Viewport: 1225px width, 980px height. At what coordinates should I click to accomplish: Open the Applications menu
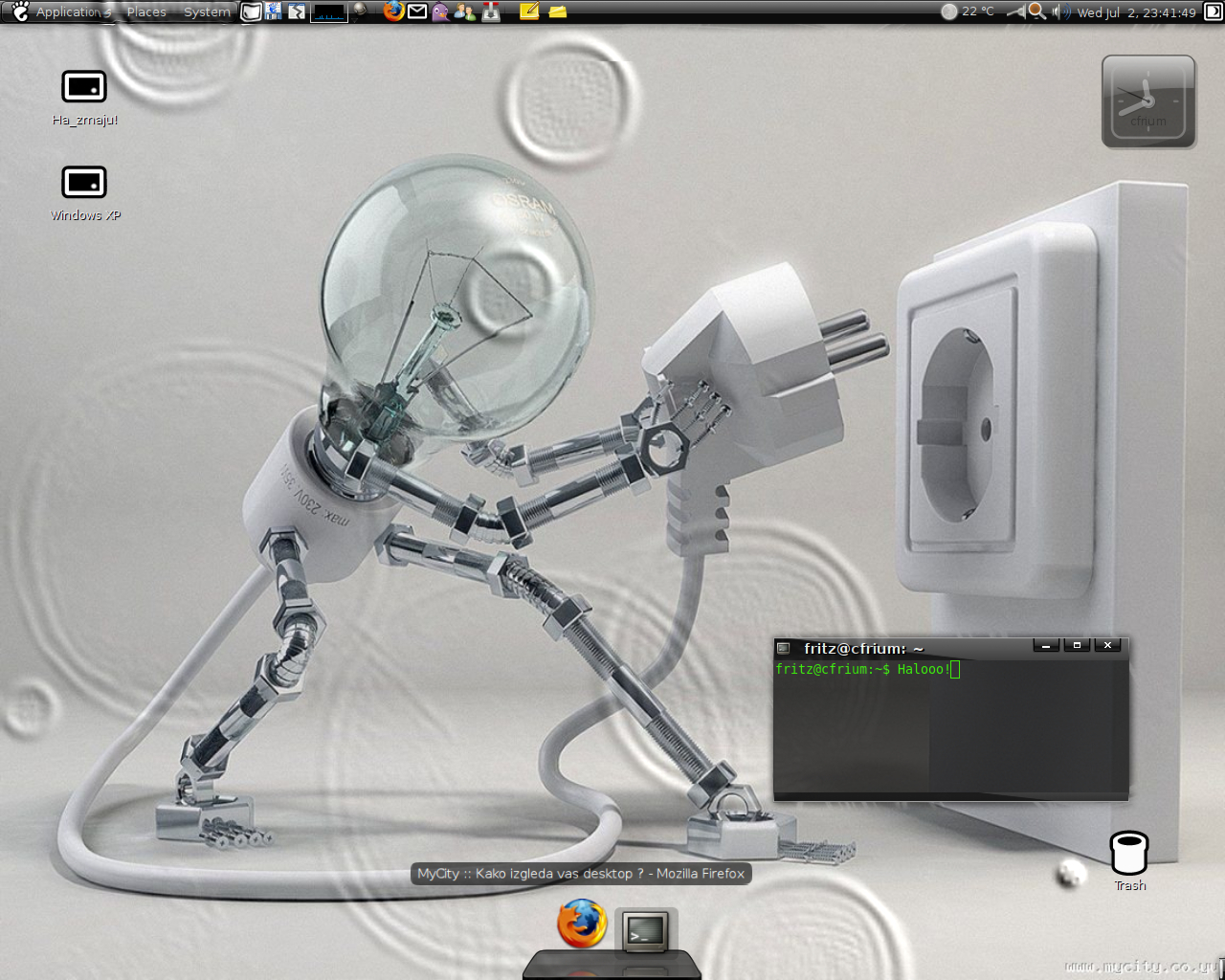(x=74, y=12)
